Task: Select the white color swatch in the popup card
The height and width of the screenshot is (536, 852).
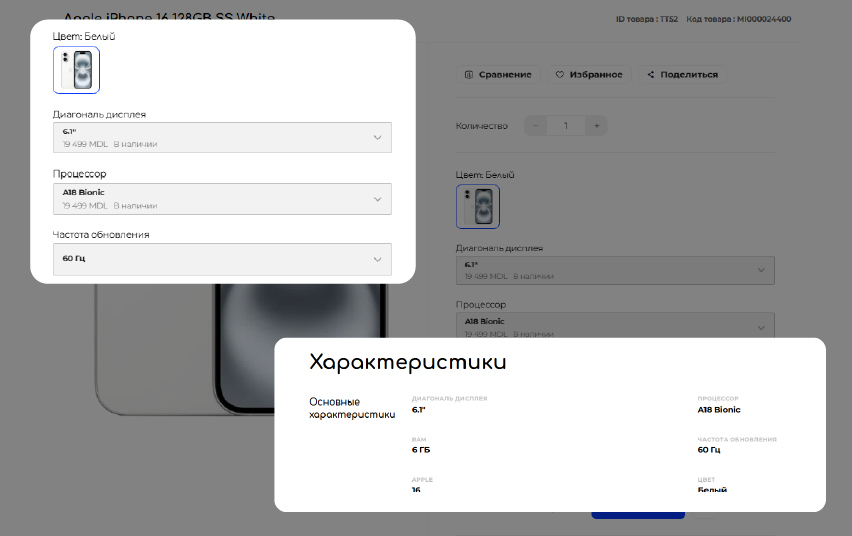Action: point(77,70)
